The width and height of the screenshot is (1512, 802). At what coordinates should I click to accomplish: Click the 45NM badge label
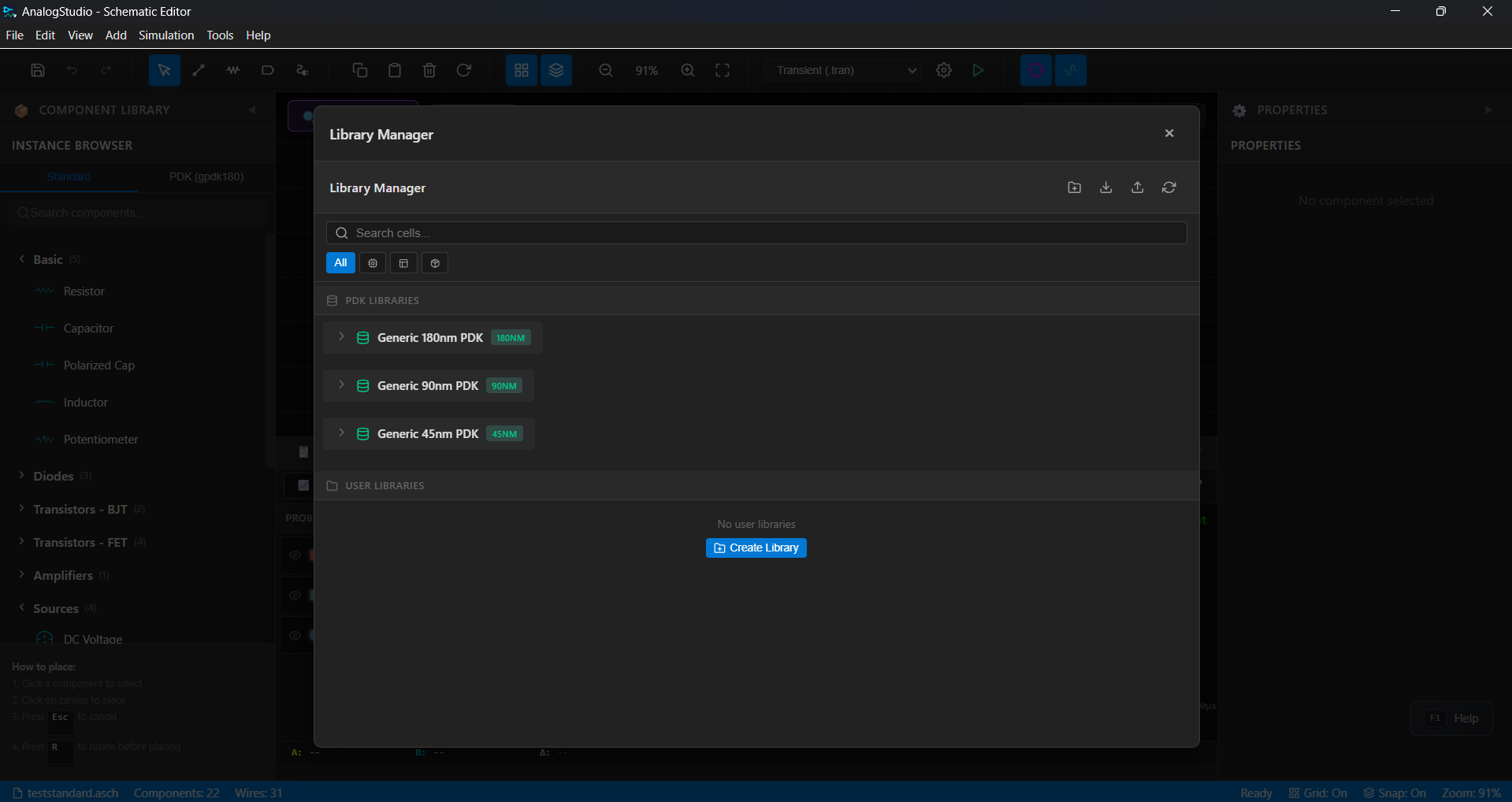[x=504, y=434]
